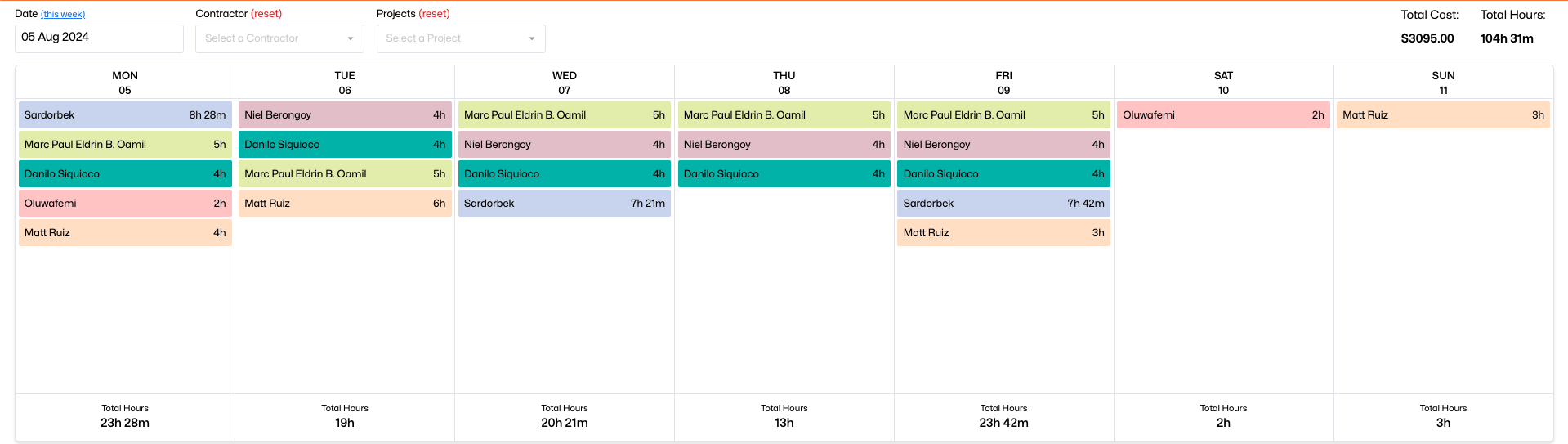Viewport: 1568px width, 444px height.
Task: Select Sardorbek's 7h 21m entry on Wednesday
Action: pyautogui.click(x=564, y=204)
